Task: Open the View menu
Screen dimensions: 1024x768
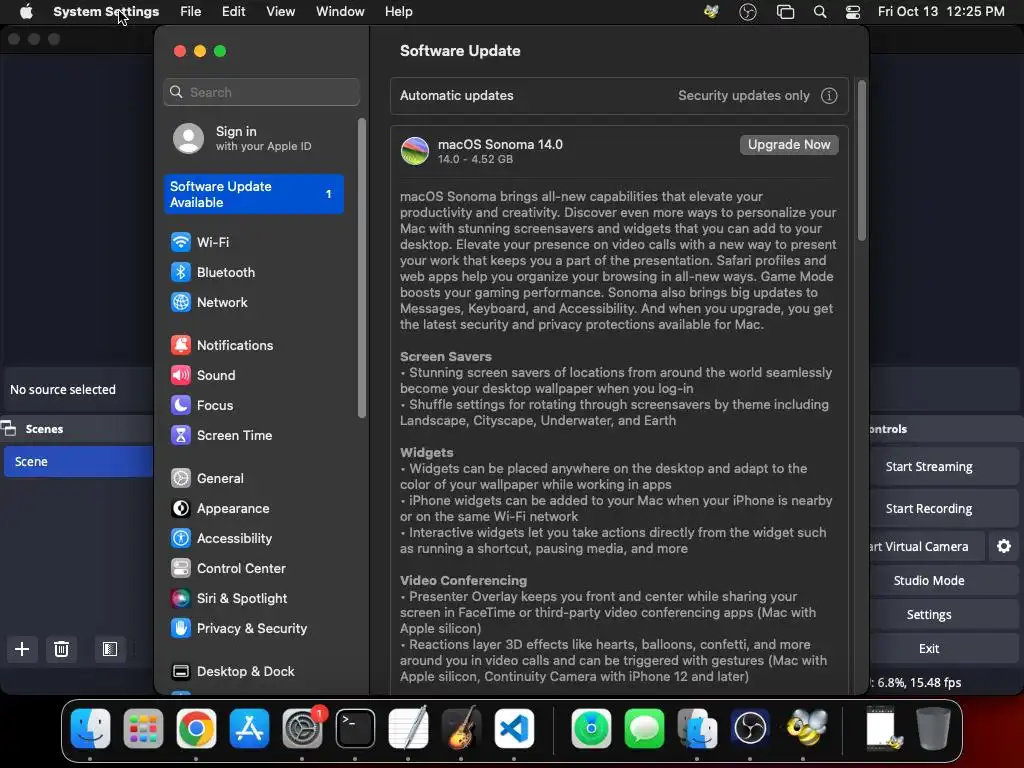Action: (x=281, y=12)
